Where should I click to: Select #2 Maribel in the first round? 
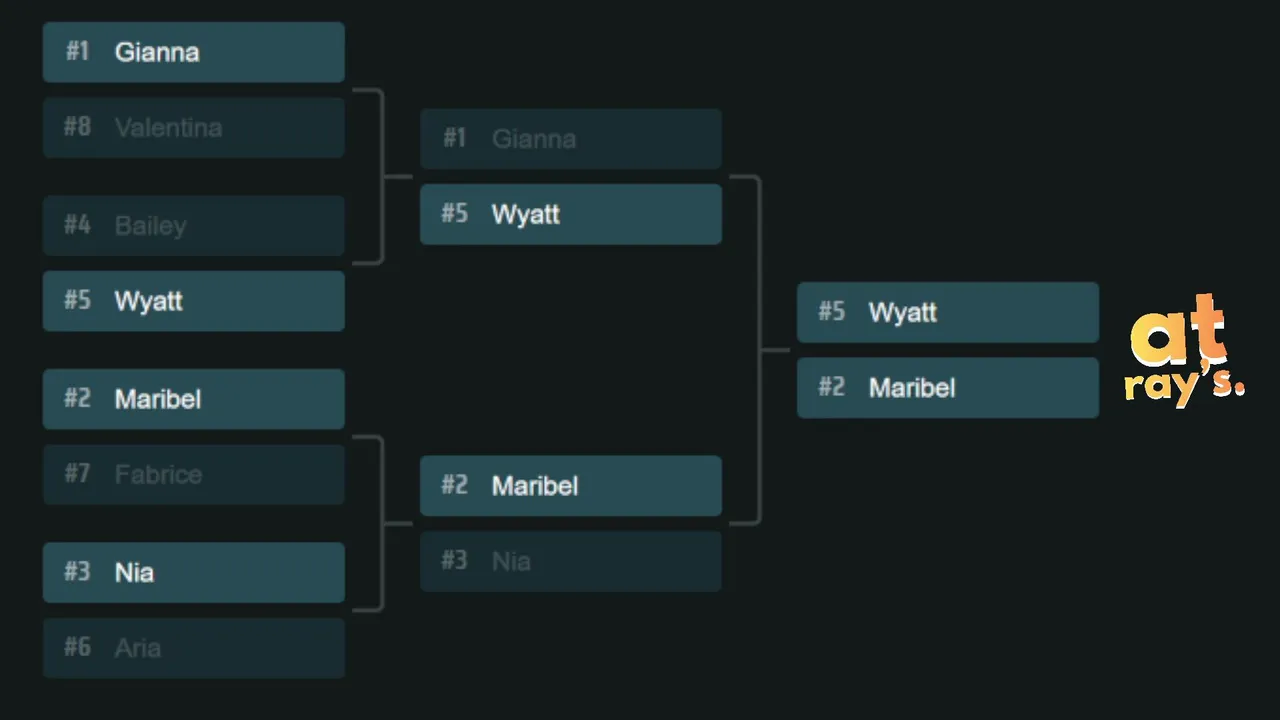tap(193, 399)
